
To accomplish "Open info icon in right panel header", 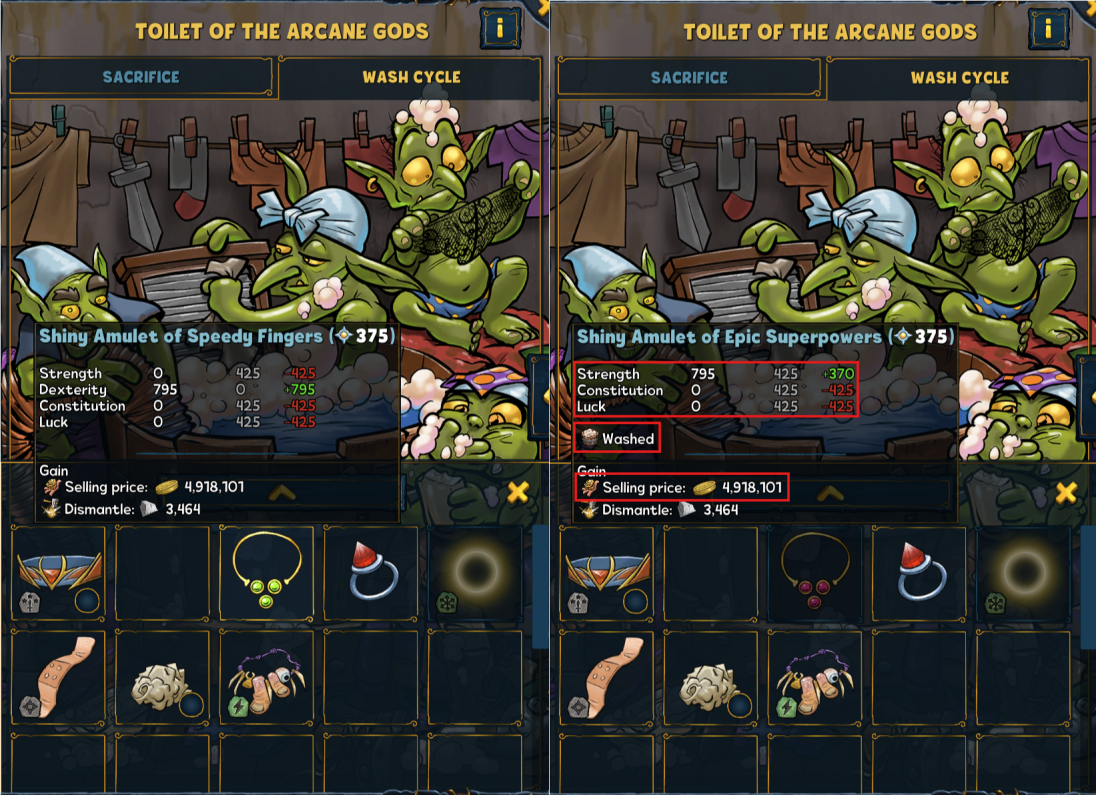I will pyautogui.click(x=1048, y=29).
